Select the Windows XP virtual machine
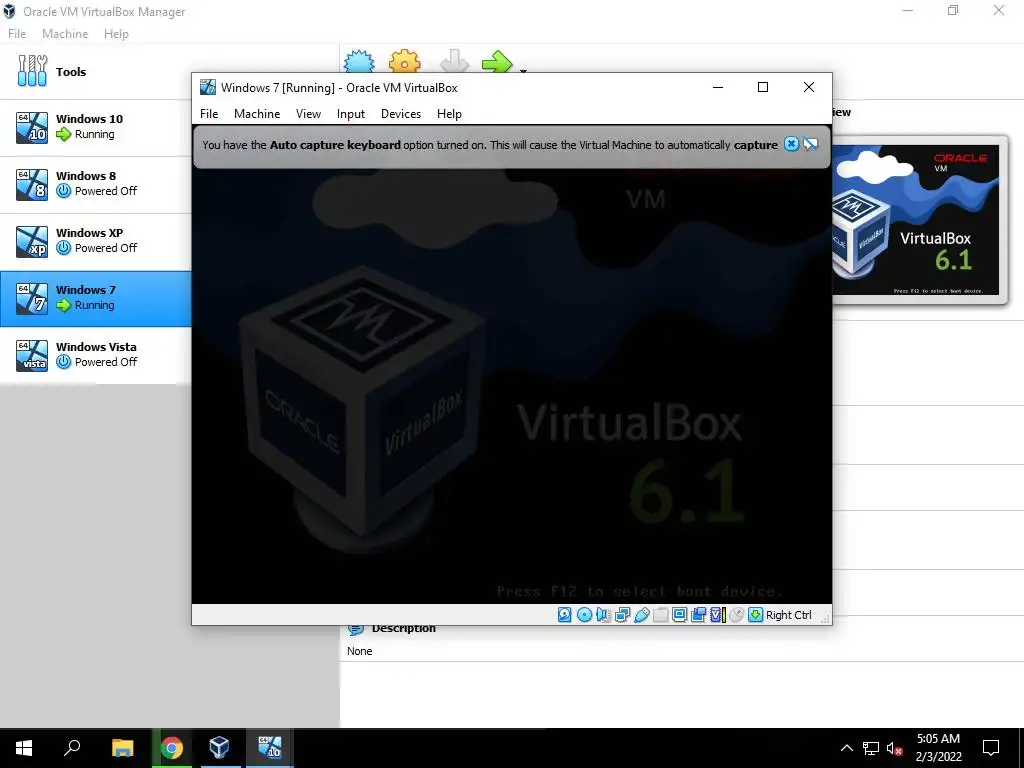1024x768 pixels. (x=95, y=241)
